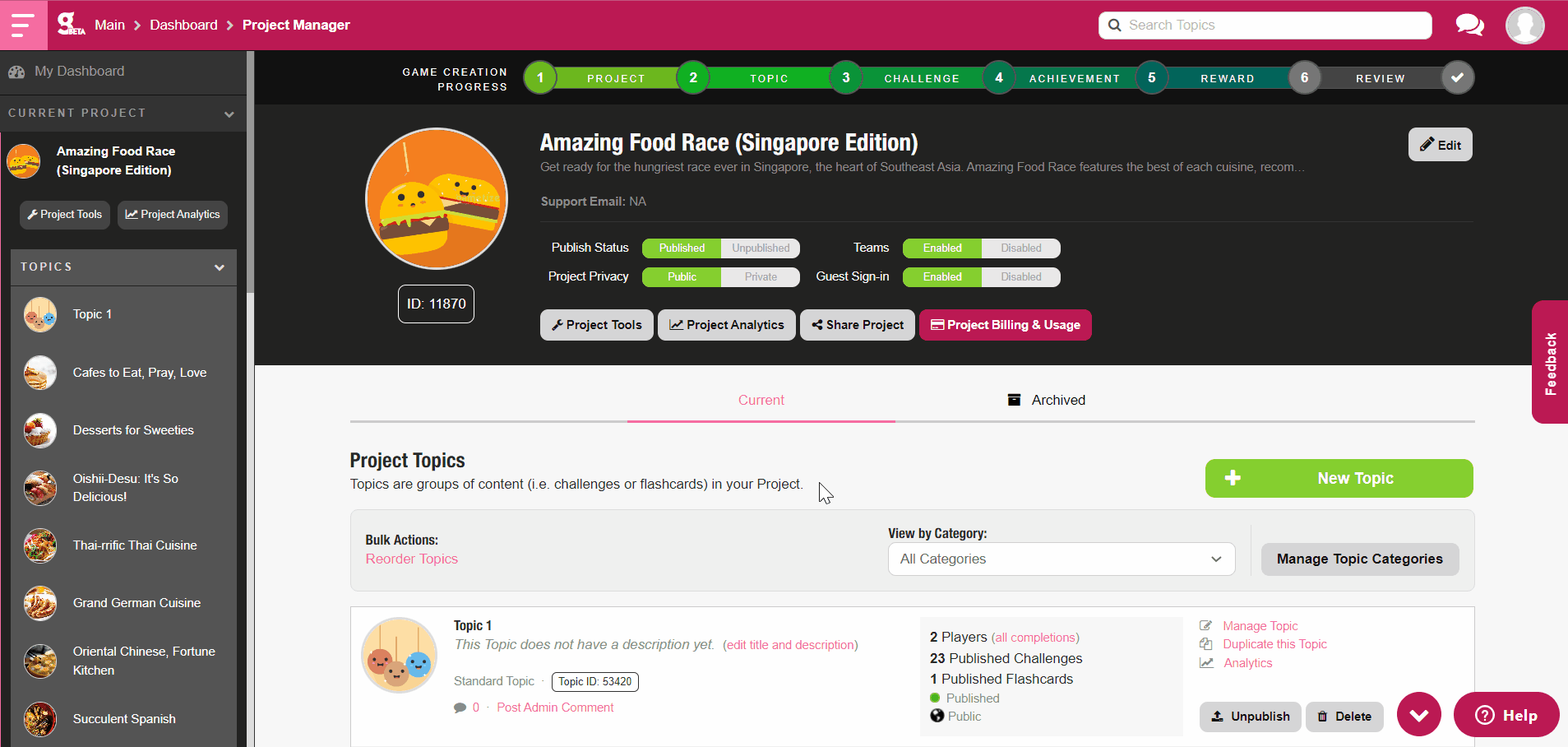Click the New Topic button
This screenshot has width=1568, height=747.
1339,479
